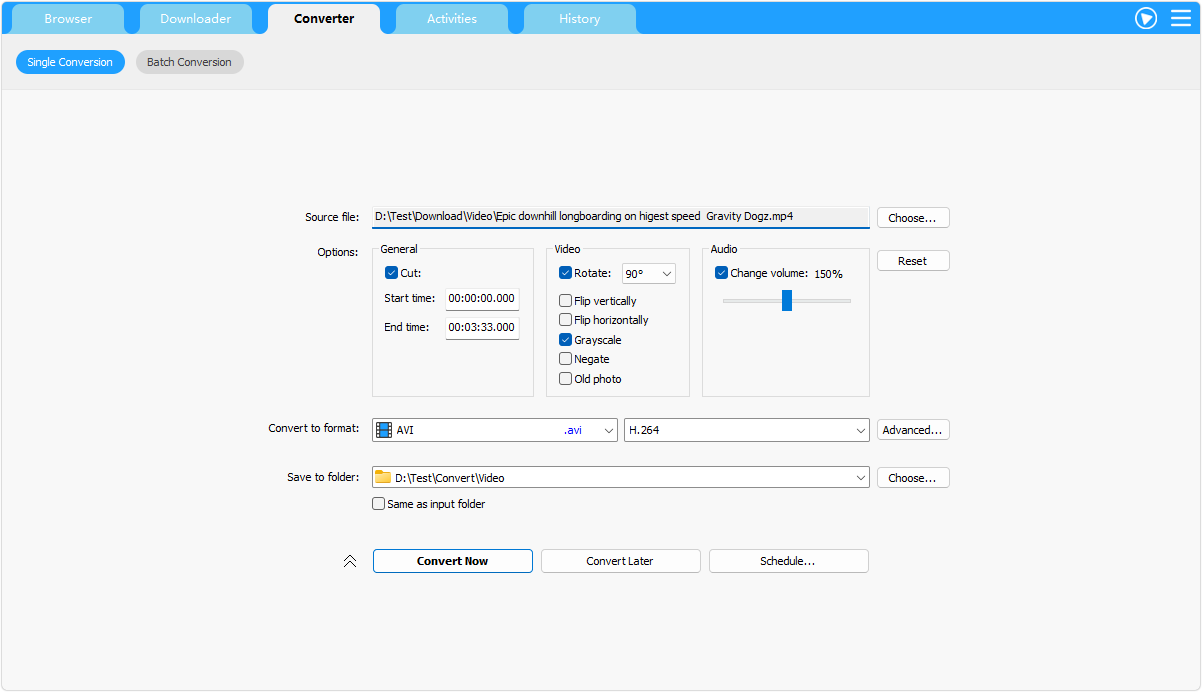Select the Batch Conversion tab

pos(189,62)
